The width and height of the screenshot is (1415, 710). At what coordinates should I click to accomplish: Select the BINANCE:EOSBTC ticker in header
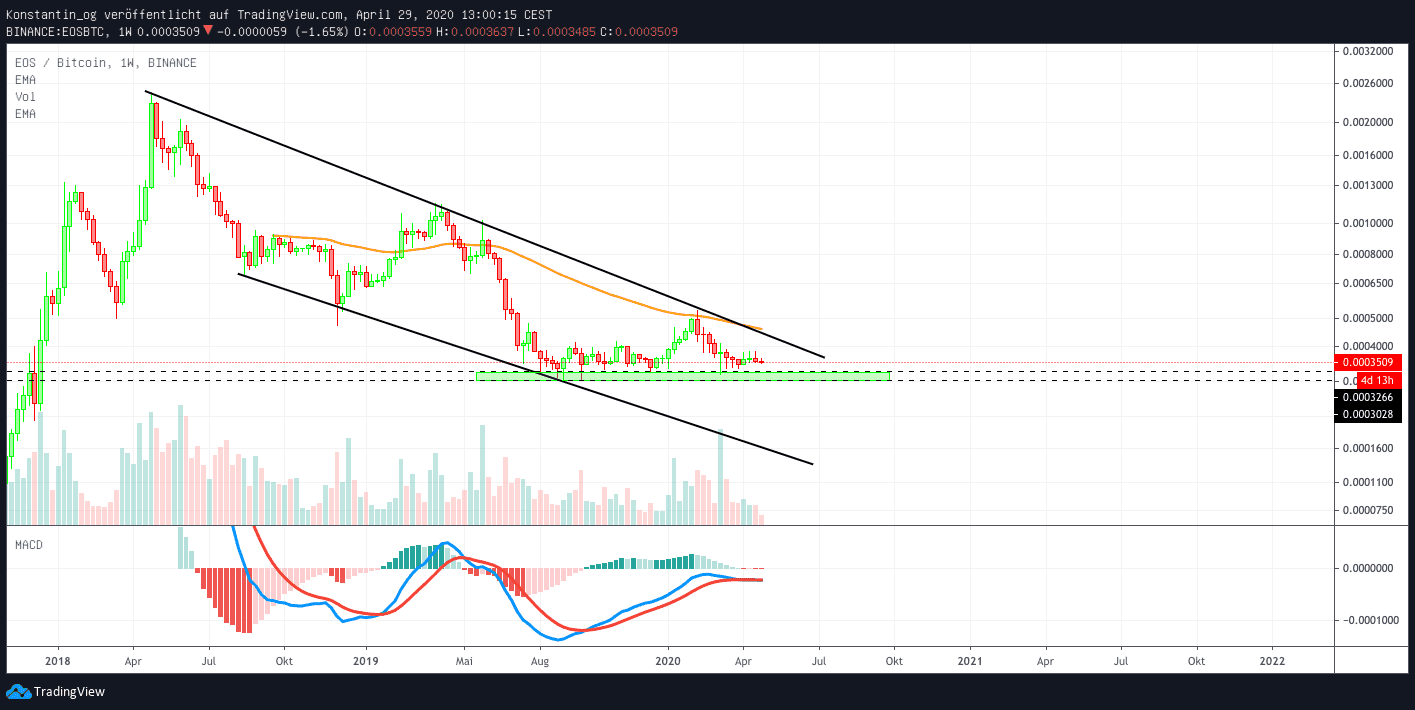point(59,32)
